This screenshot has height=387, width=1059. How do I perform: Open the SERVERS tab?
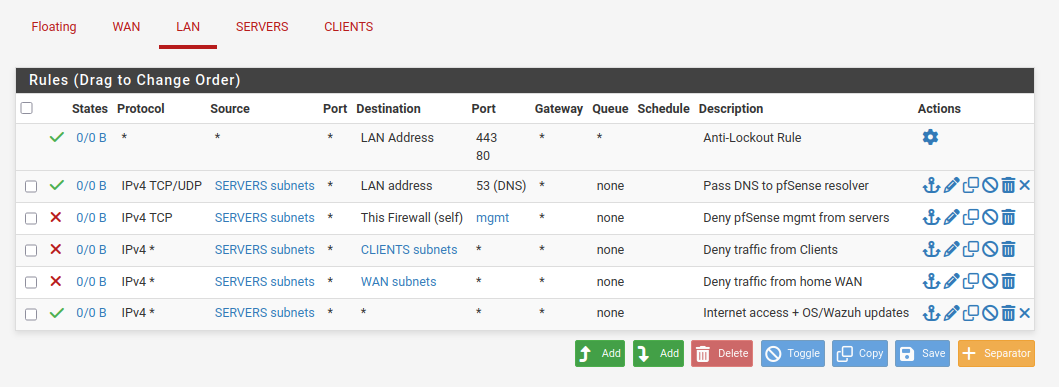262,27
